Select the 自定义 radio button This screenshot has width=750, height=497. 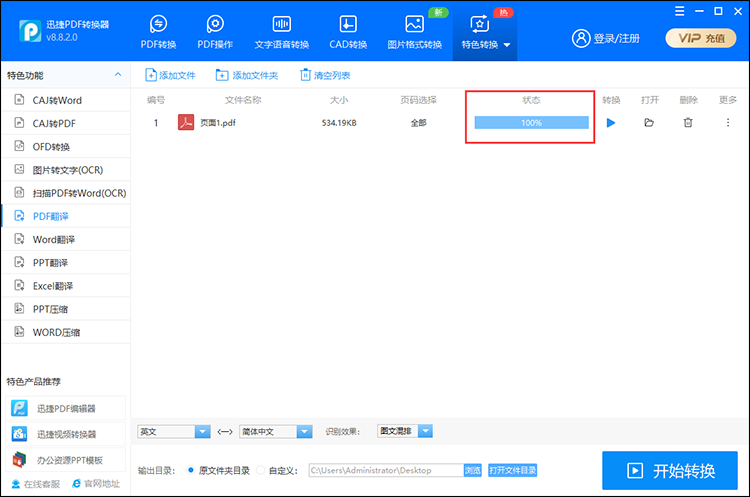click(x=261, y=470)
